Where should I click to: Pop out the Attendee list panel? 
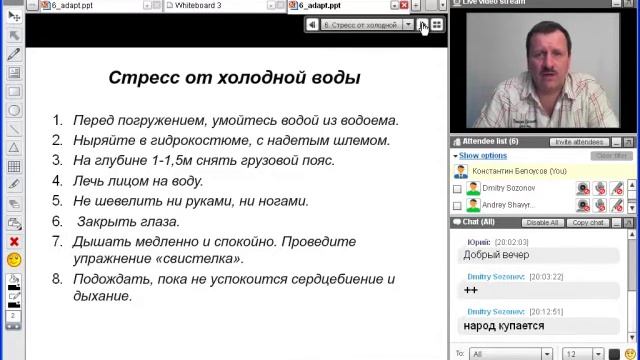click(x=628, y=142)
